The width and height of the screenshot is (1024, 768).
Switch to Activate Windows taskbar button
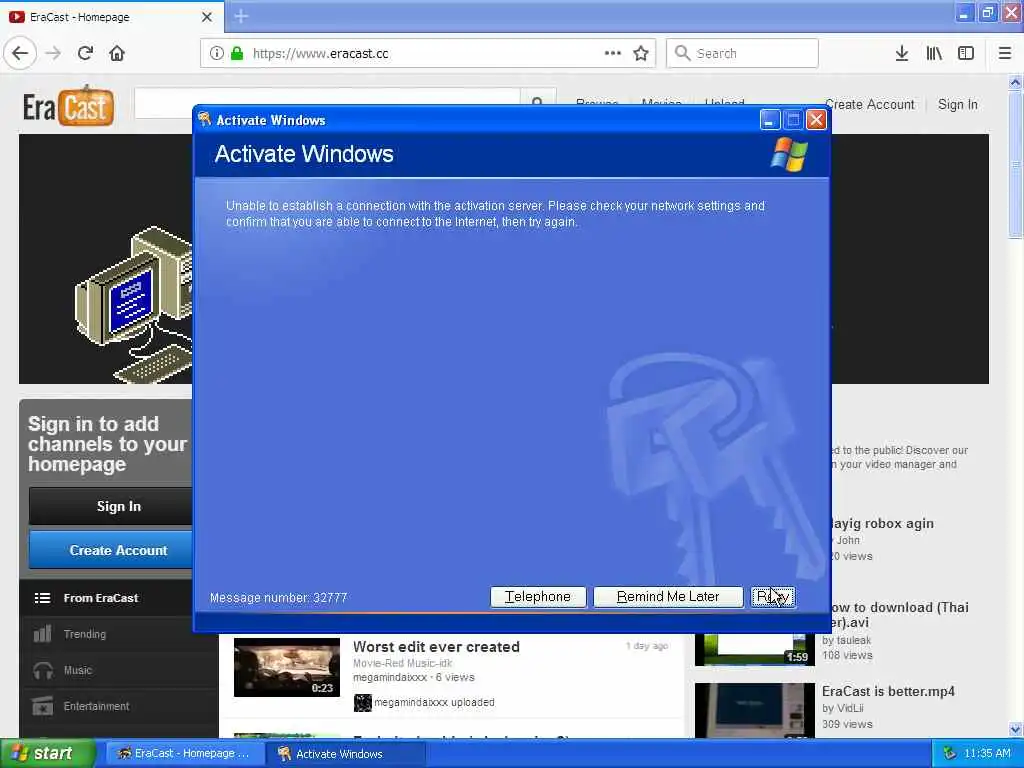pos(346,754)
